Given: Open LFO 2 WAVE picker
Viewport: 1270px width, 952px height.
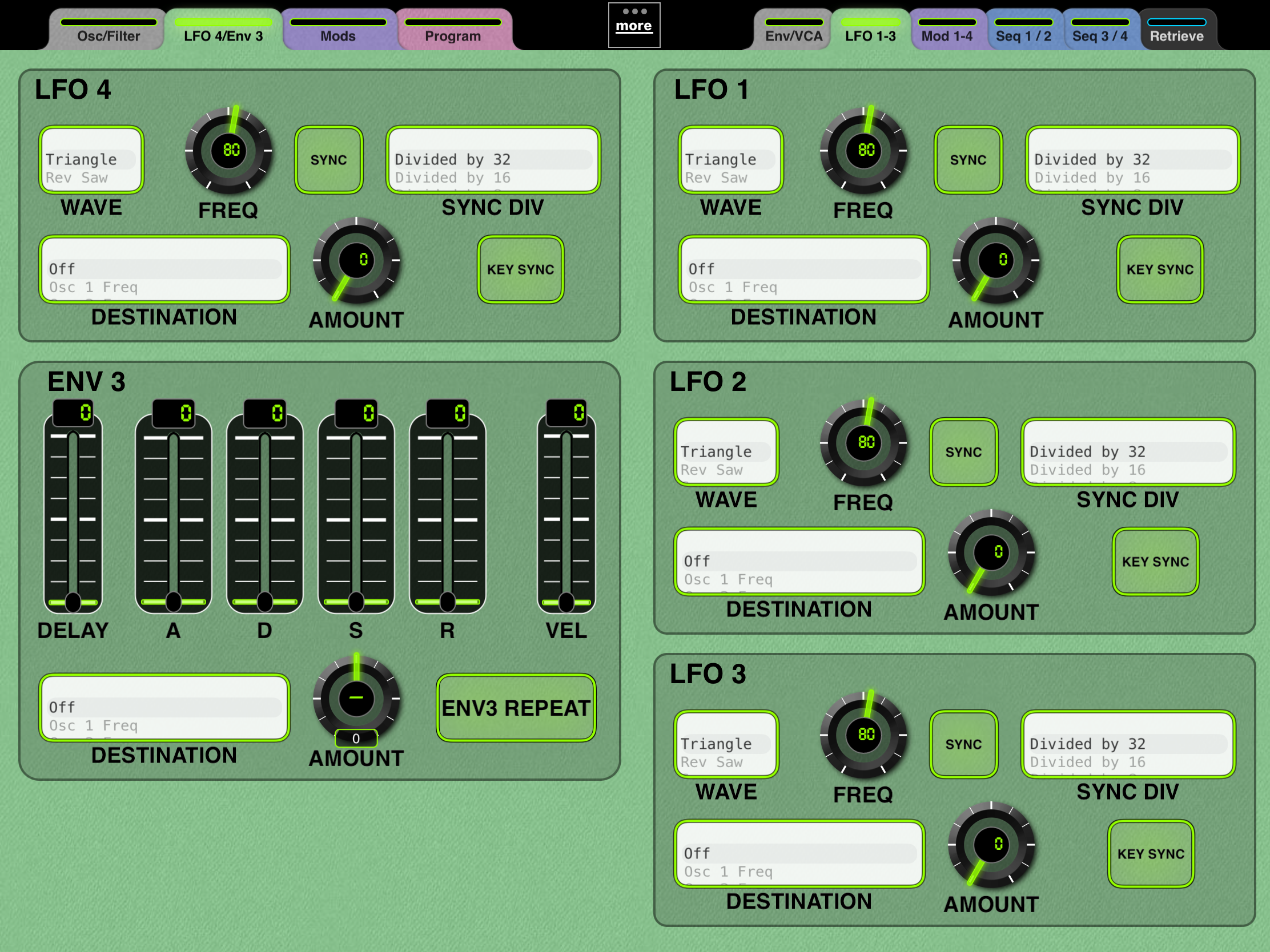Looking at the screenshot, I should click(x=726, y=451).
